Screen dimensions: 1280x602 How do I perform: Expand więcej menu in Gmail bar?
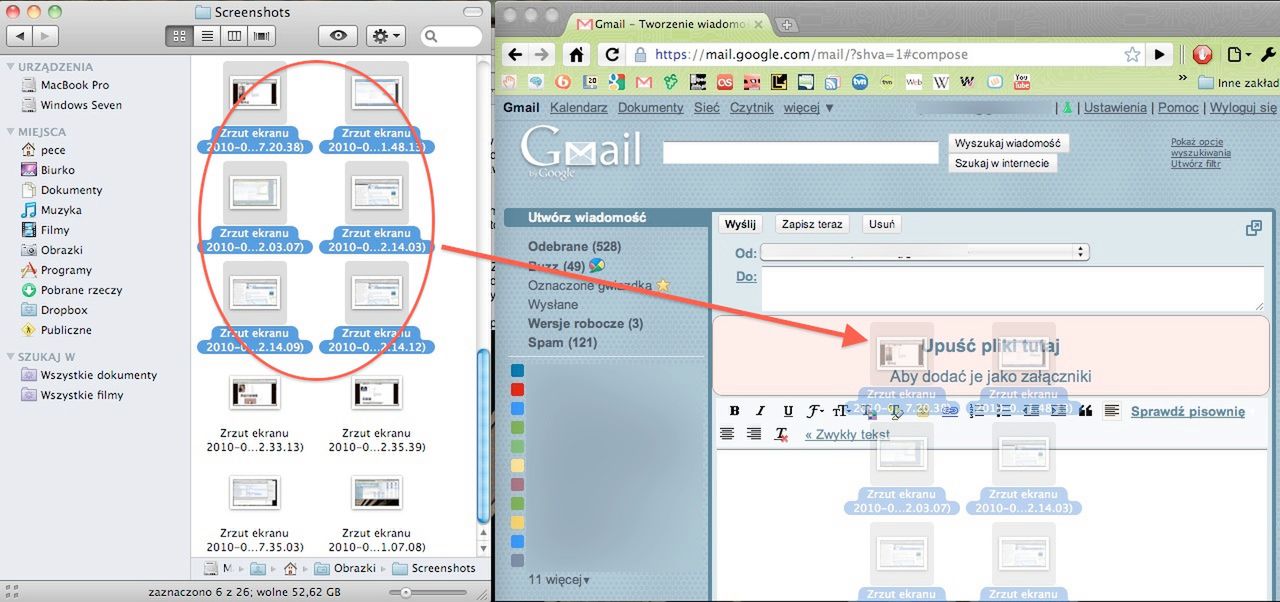808,107
